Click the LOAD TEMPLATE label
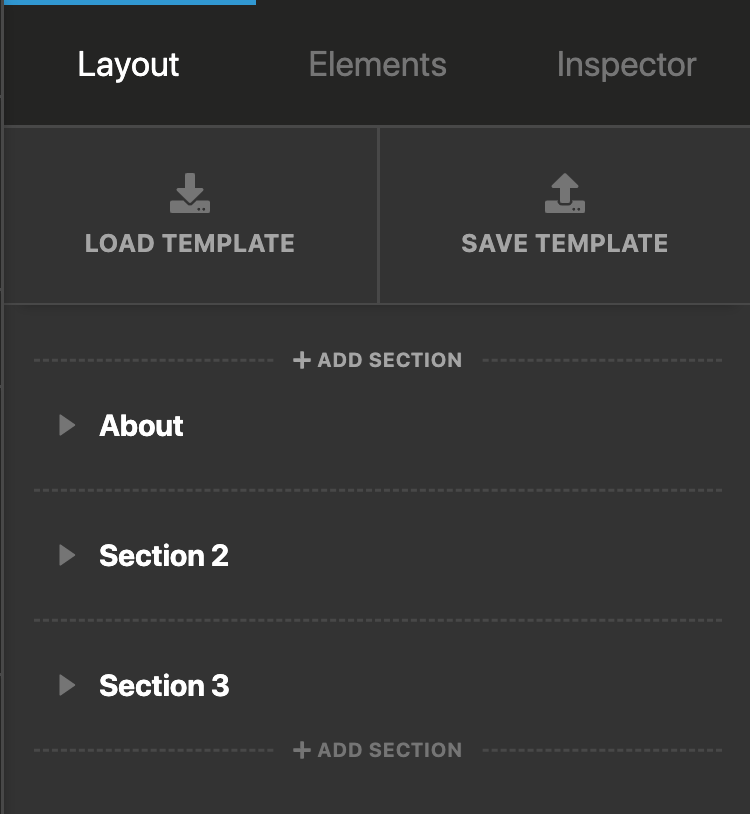Image resolution: width=750 pixels, height=814 pixels. 190,243
